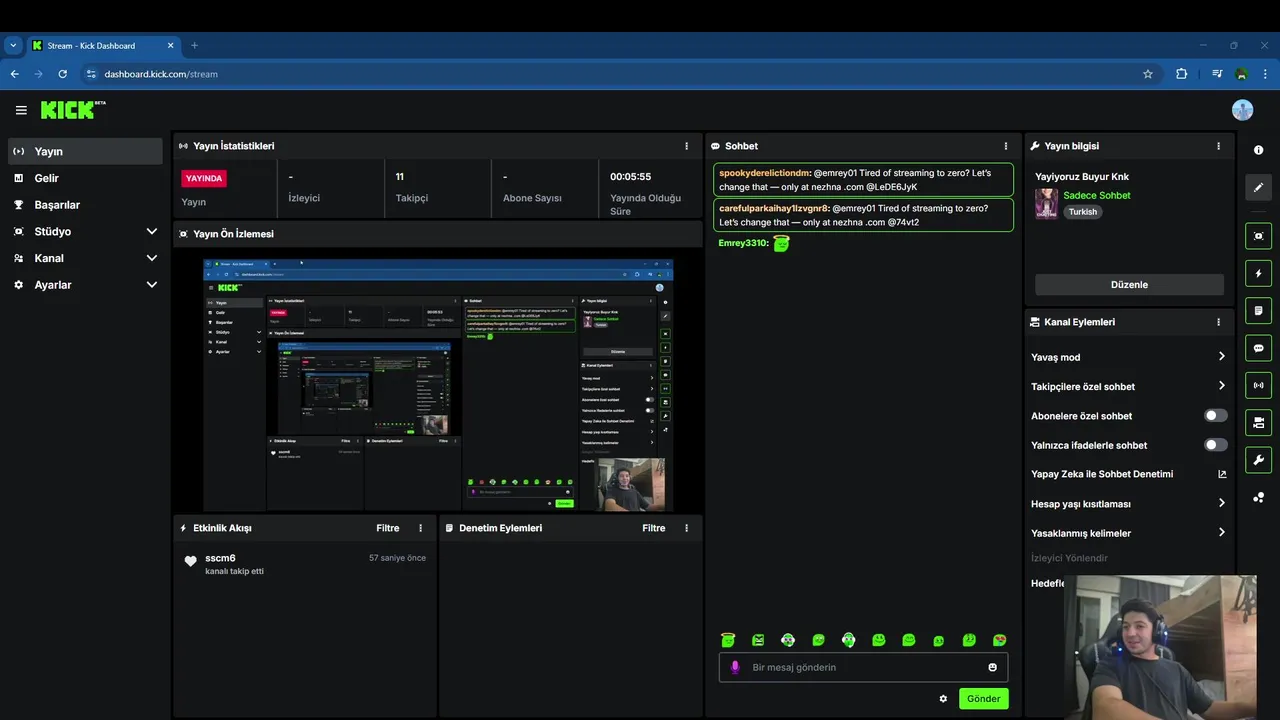
Task: Open Chrome tab search dropdown
Action: pos(13,46)
